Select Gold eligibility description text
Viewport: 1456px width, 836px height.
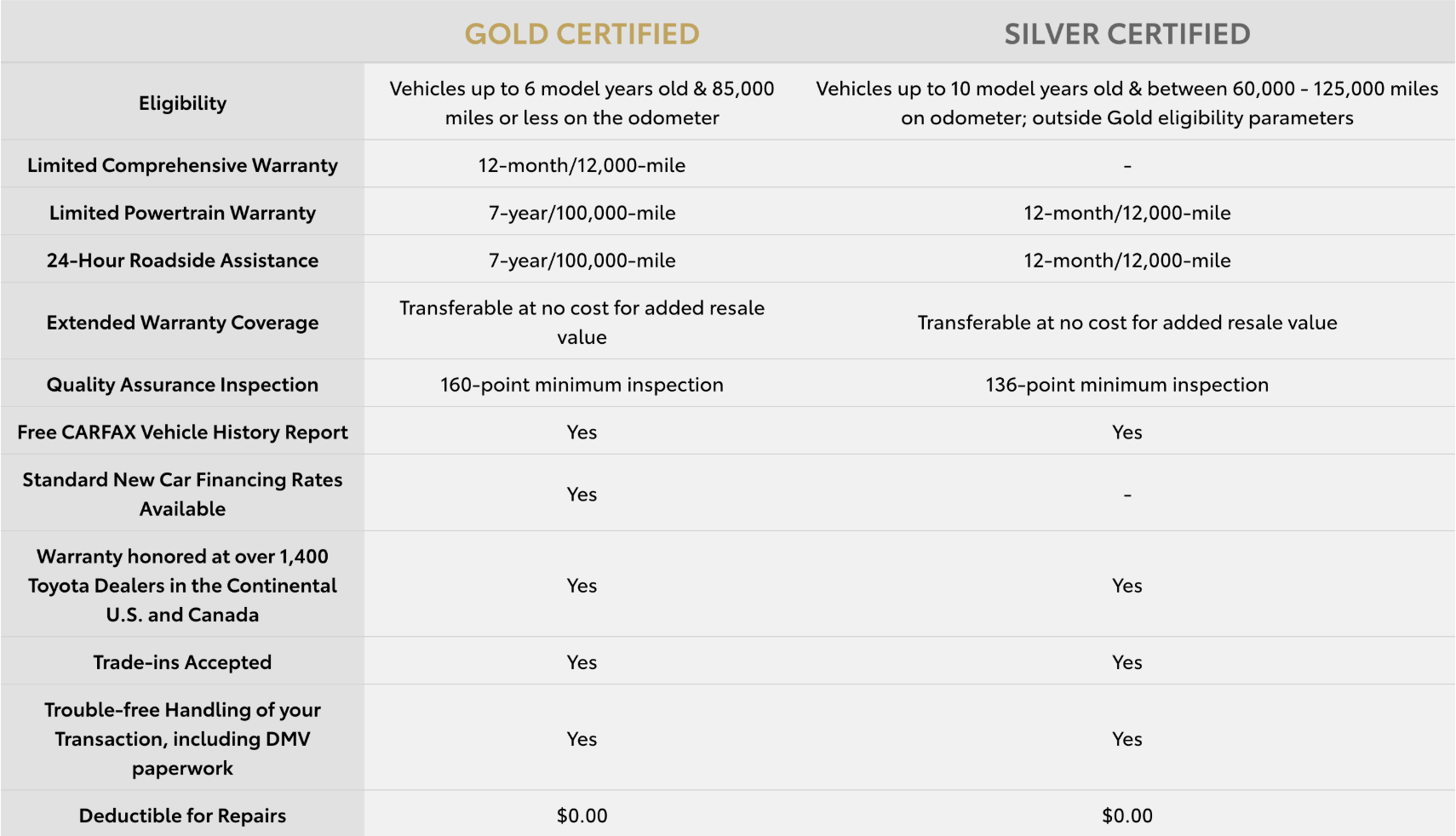pos(582,103)
